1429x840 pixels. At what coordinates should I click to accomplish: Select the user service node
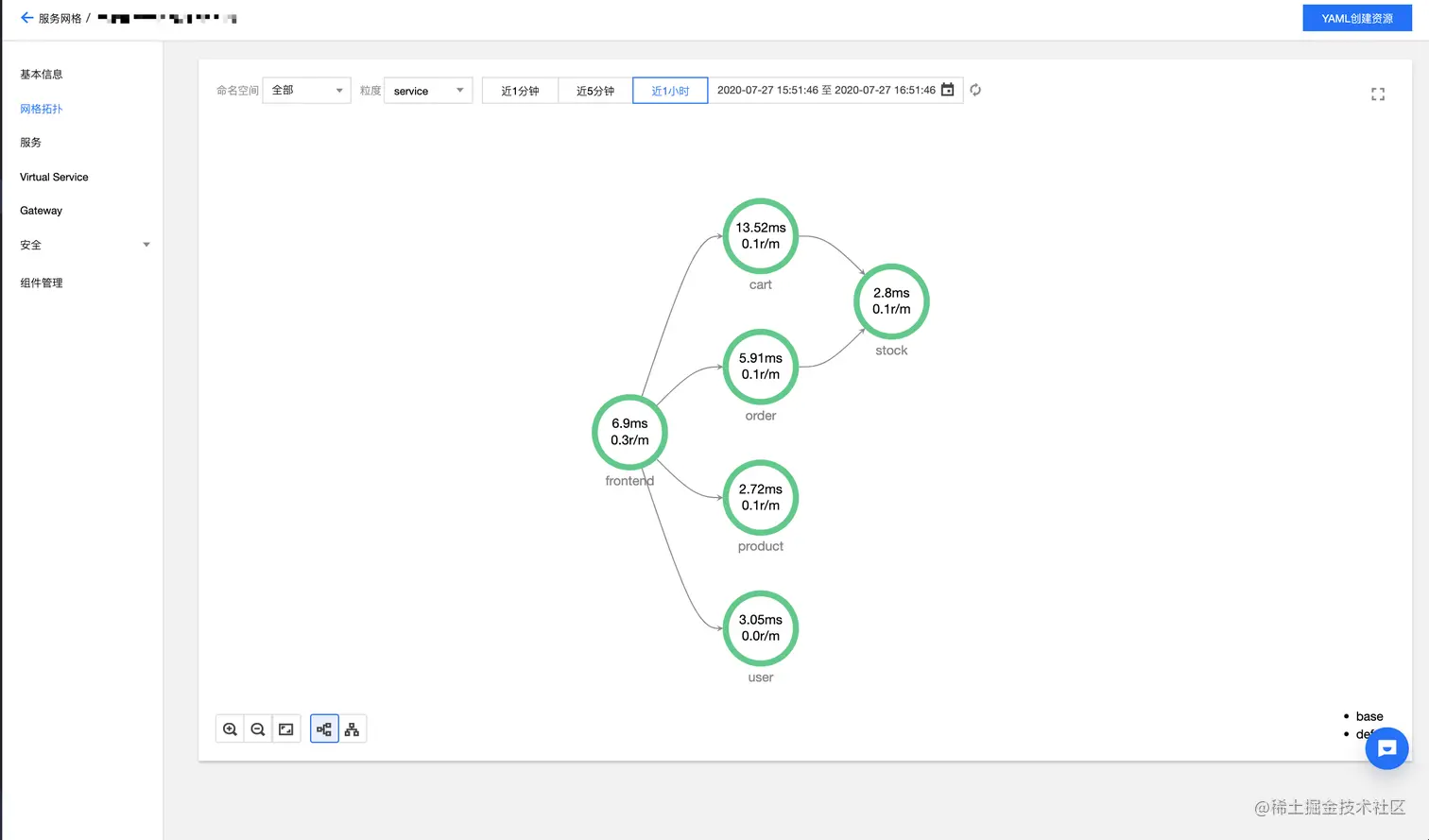[761, 628]
